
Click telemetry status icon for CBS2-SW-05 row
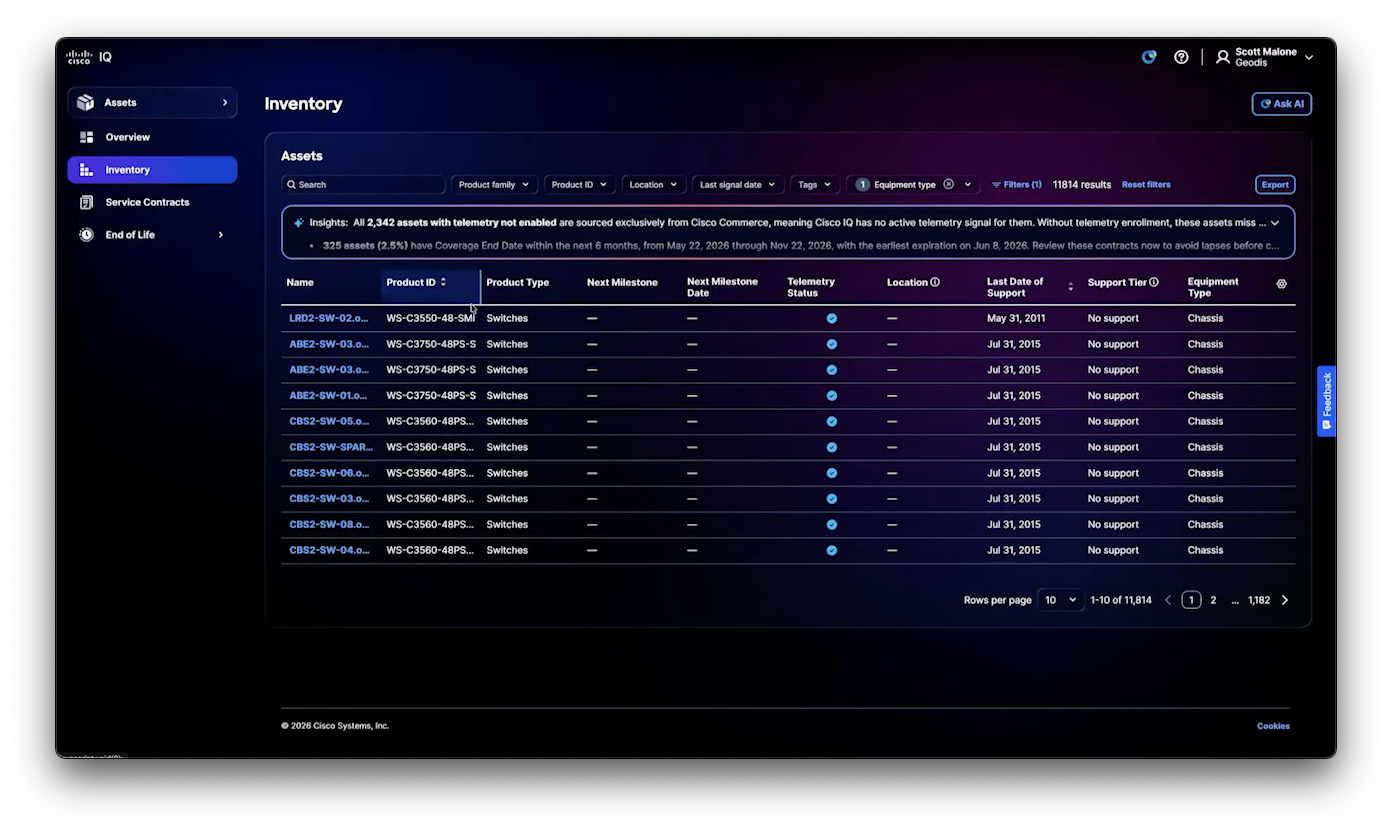tap(831, 422)
